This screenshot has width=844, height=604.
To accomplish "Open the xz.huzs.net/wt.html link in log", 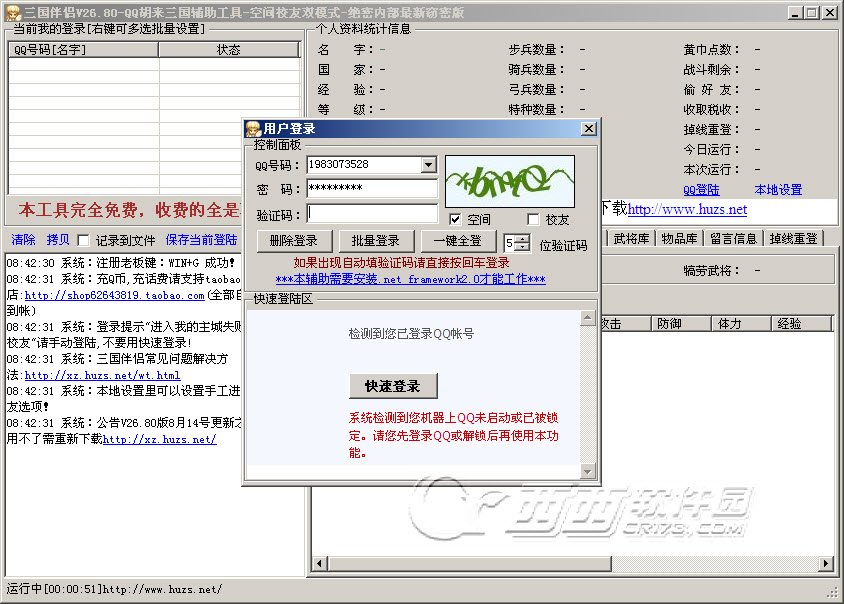I will [102, 375].
